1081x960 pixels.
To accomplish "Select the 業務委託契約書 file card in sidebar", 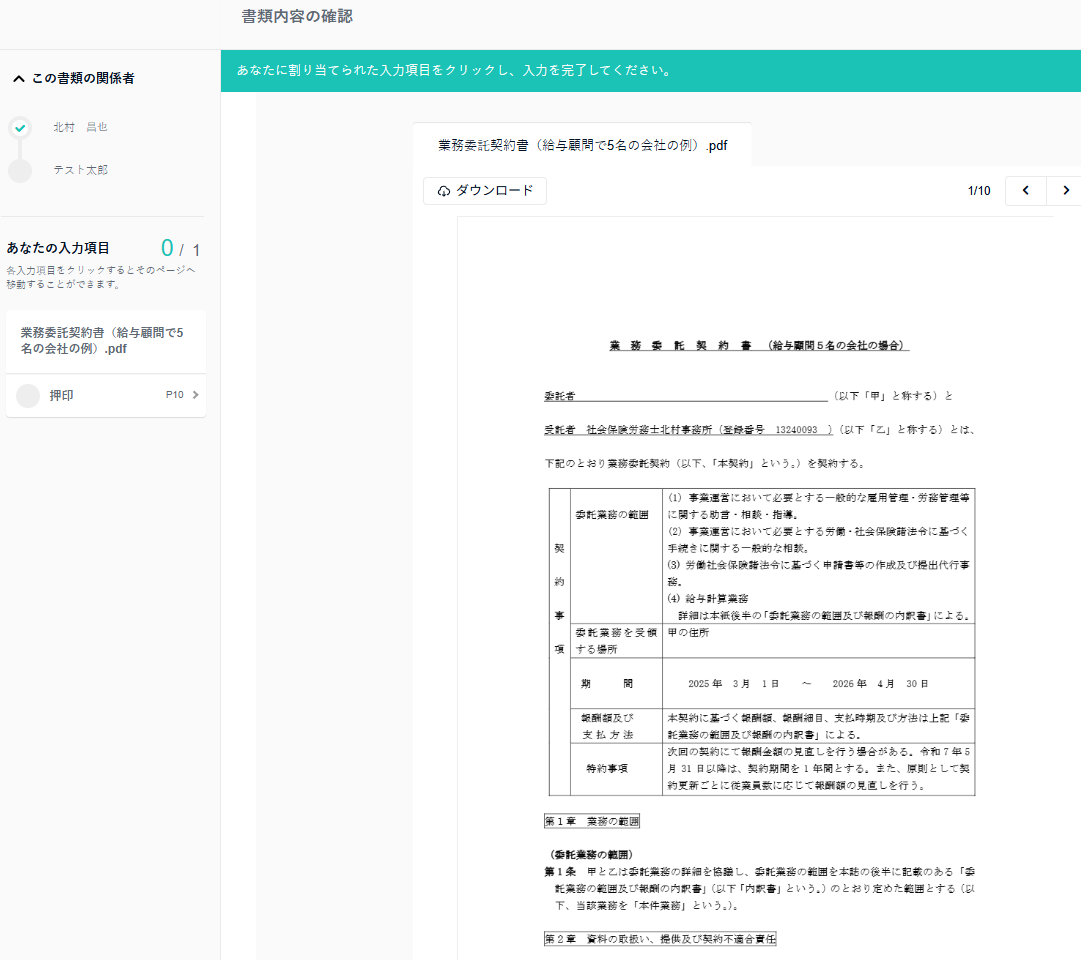I will 104,341.
